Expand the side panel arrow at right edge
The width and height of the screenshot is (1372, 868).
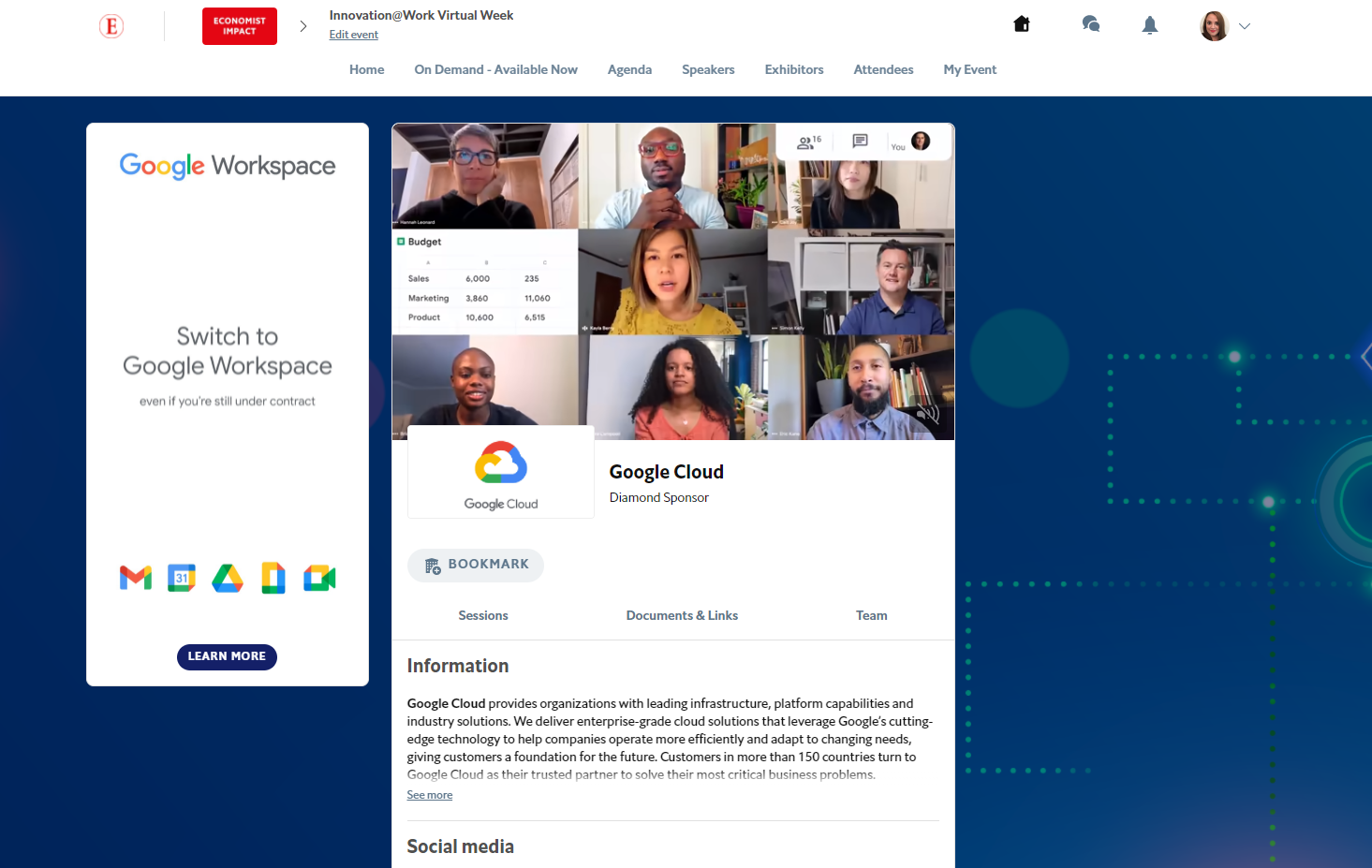(1365, 356)
